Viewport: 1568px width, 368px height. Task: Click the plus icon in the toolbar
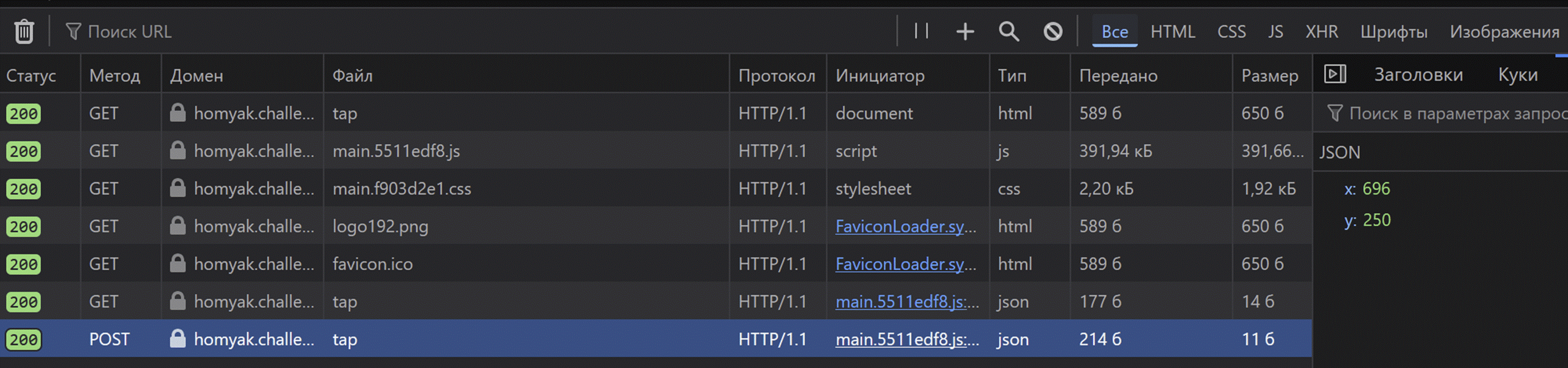coord(965,31)
